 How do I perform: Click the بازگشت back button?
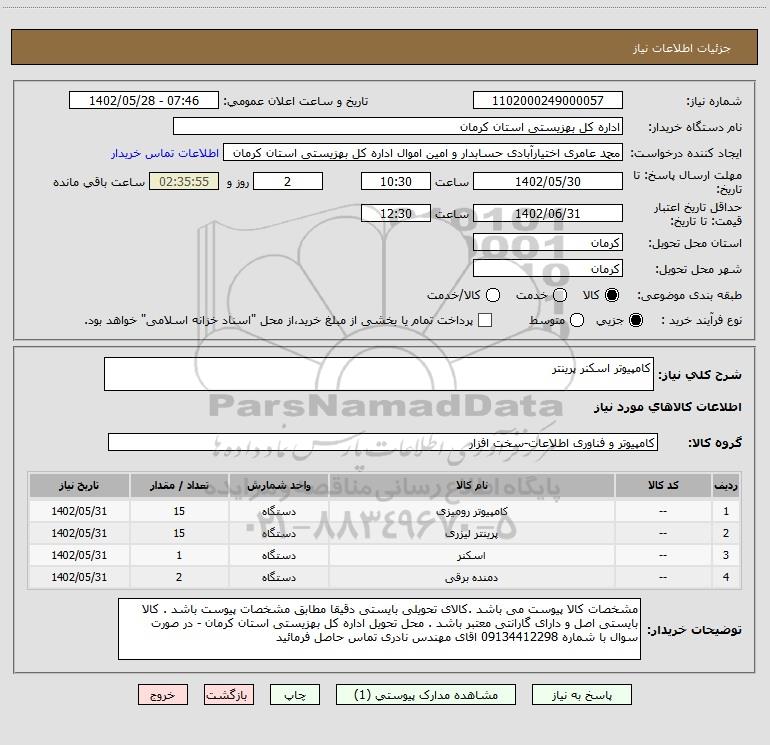pos(229,695)
